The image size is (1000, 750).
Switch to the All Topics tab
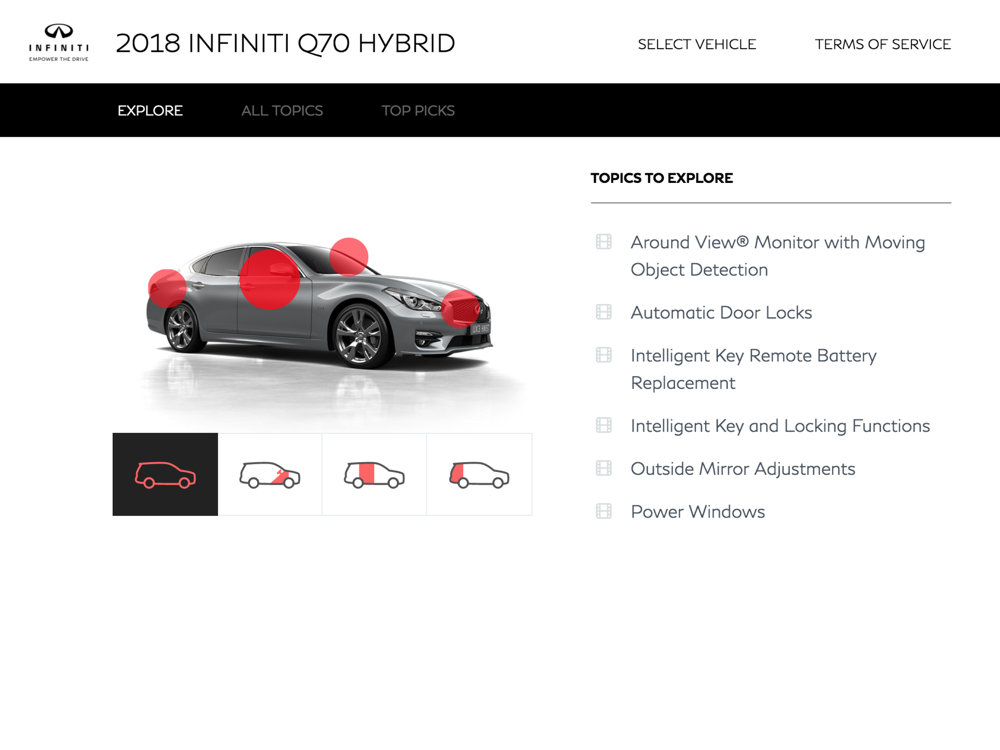(282, 110)
